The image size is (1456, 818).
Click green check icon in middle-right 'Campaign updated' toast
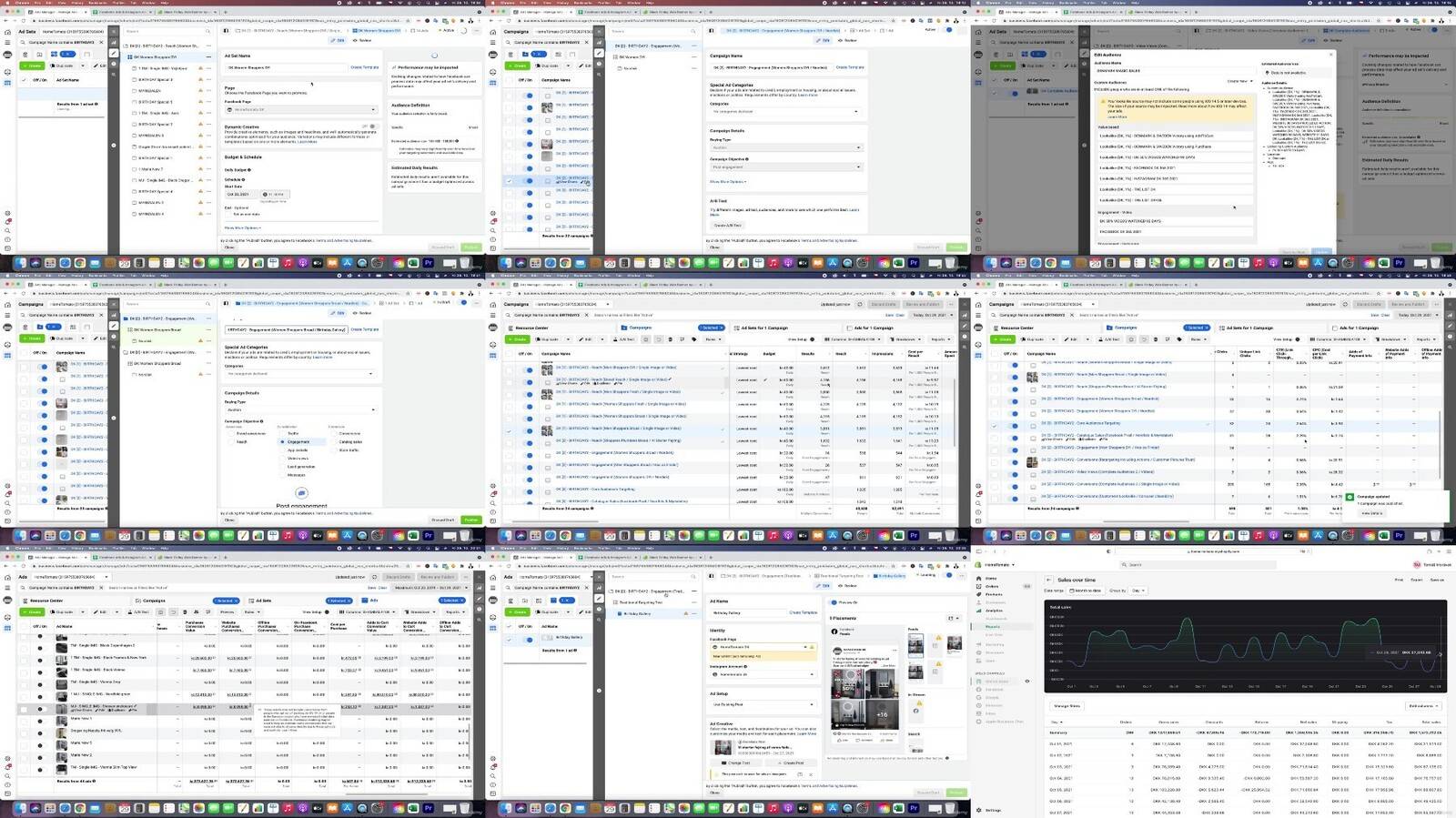pos(1350,497)
